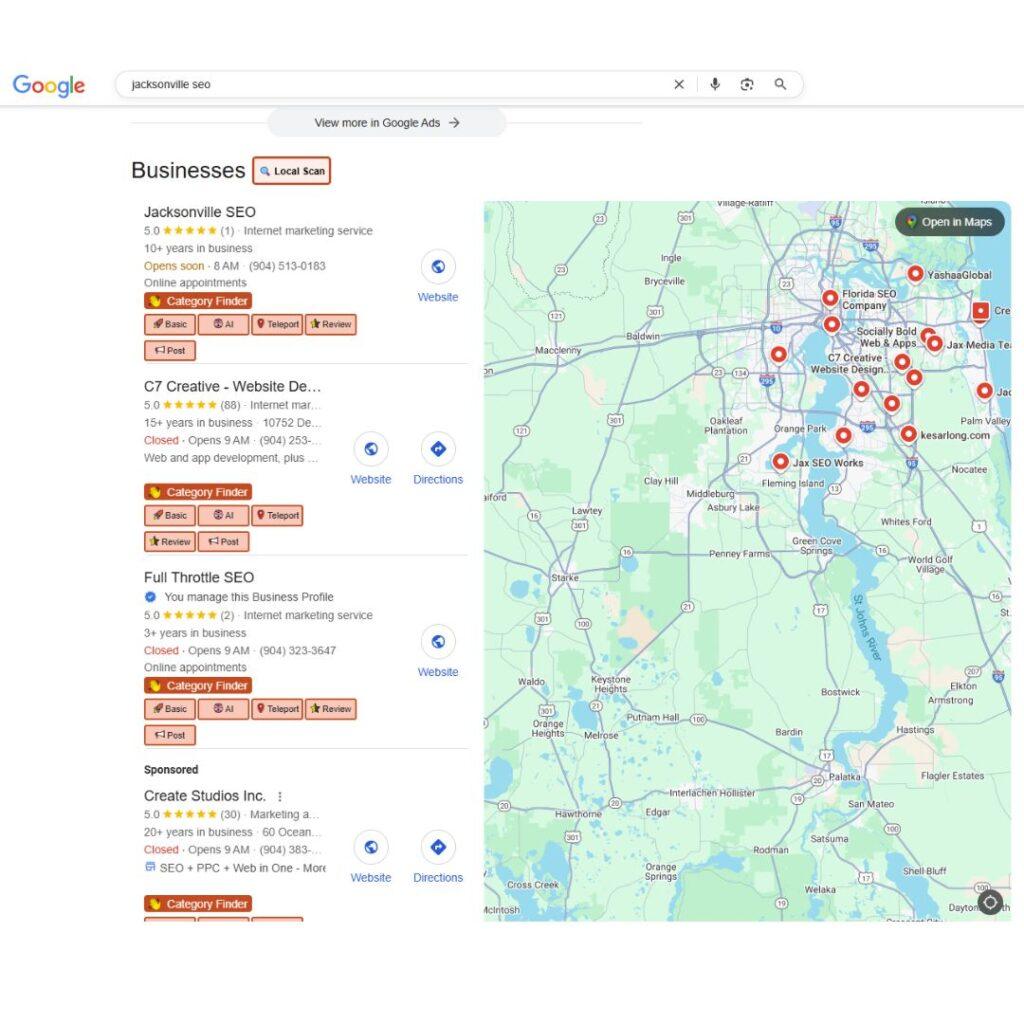Clear the search query with the X icon

(679, 84)
